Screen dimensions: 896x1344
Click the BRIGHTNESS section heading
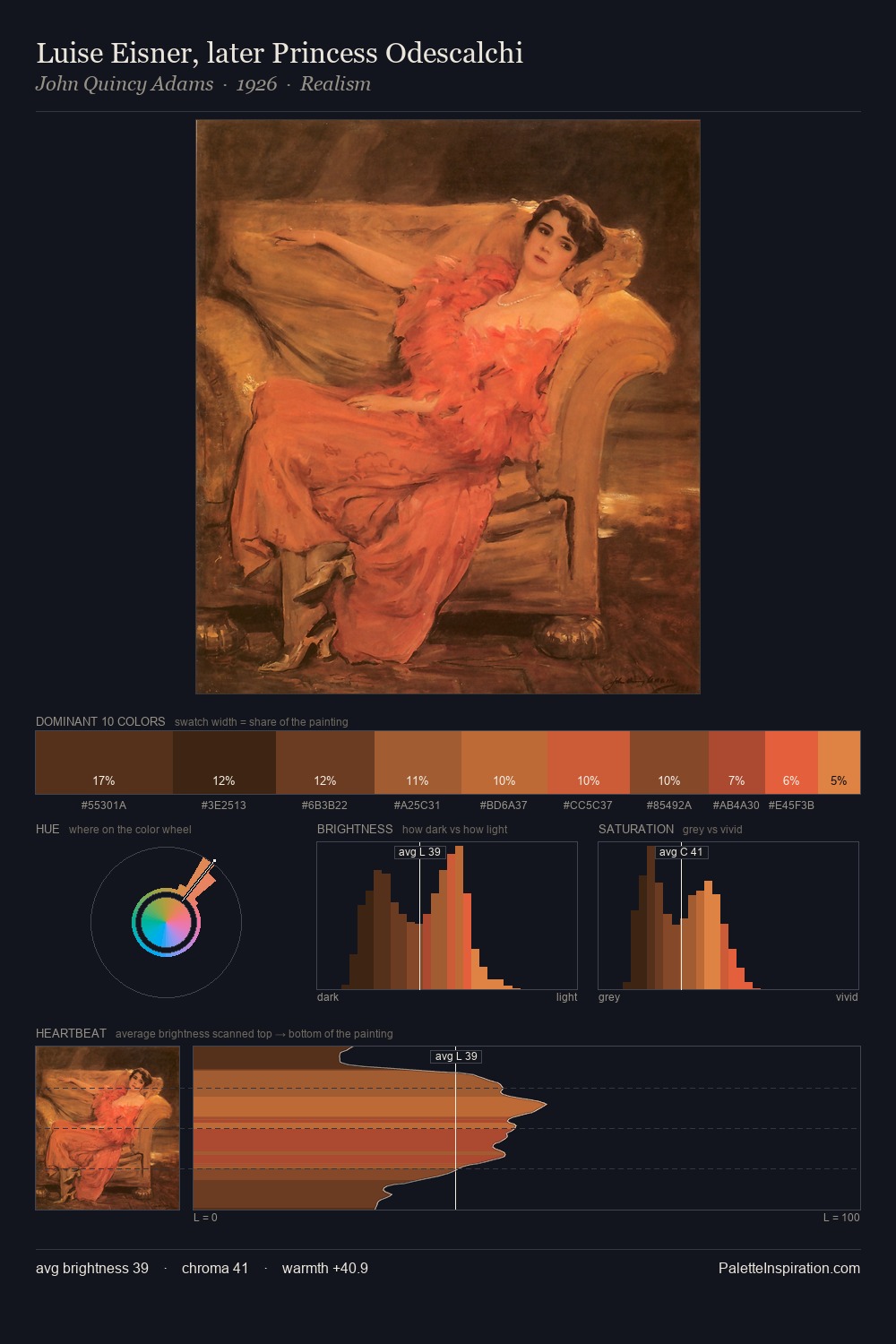[355, 829]
